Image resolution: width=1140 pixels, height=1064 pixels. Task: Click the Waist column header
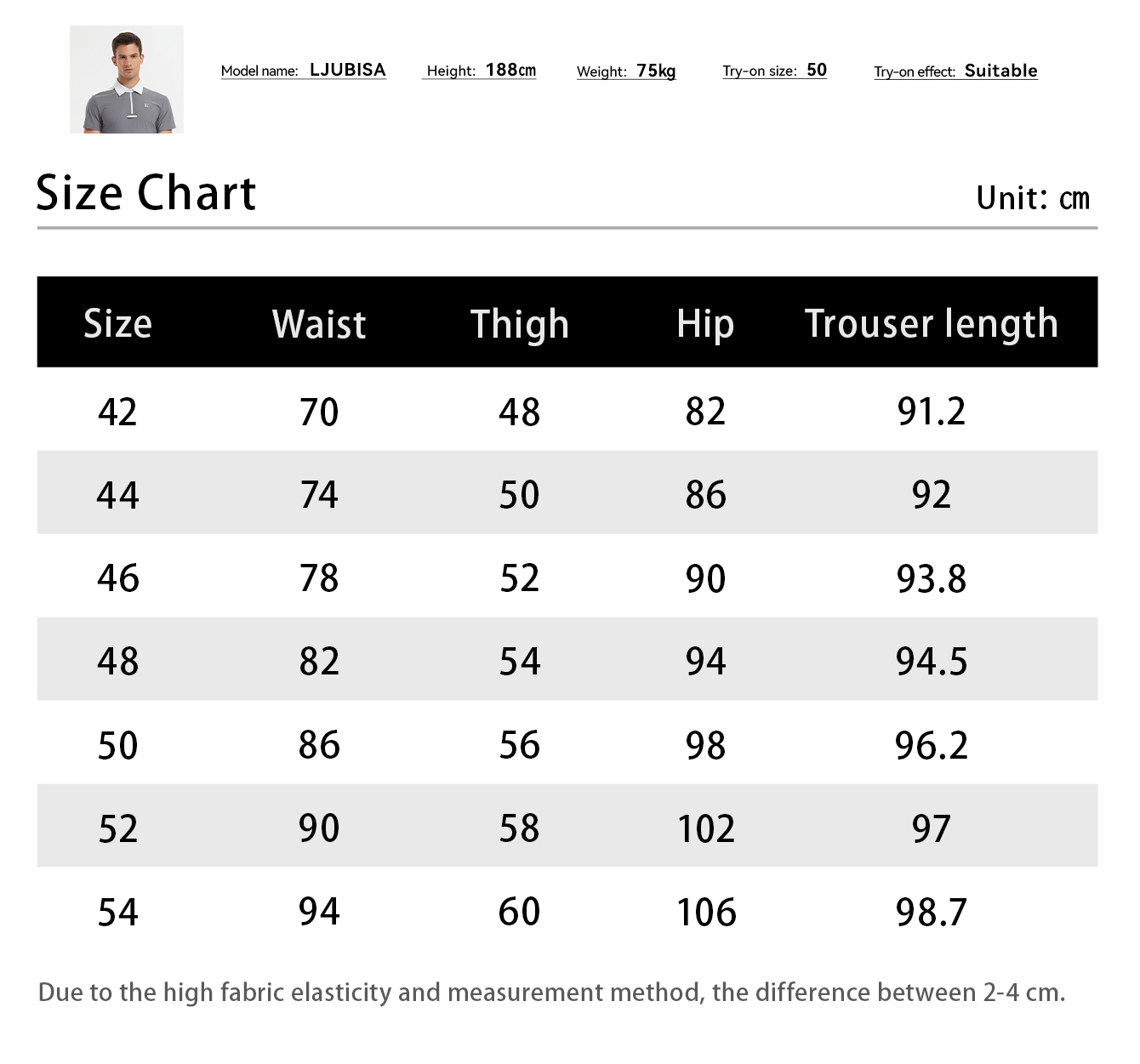319,324
